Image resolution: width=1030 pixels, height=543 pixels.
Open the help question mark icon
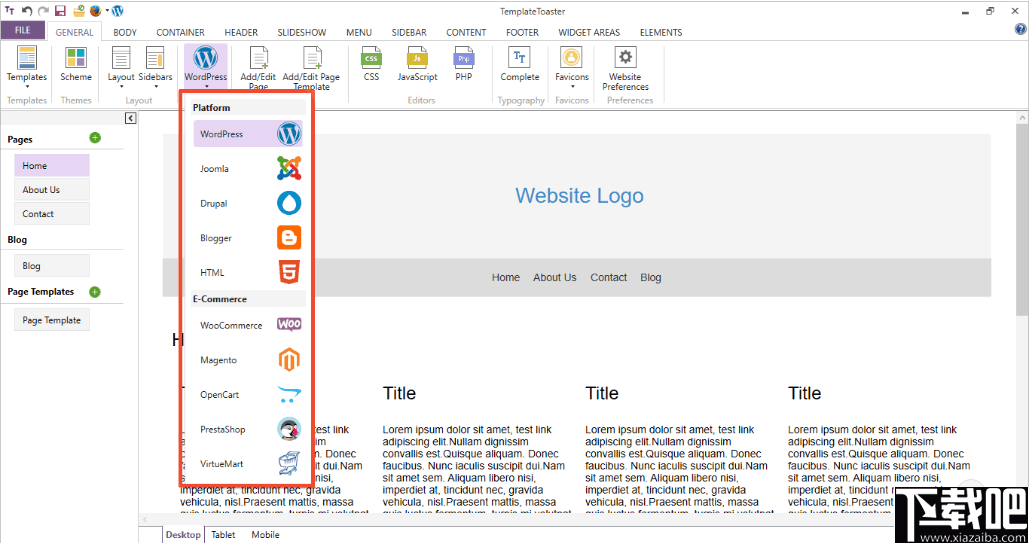[1020, 29]
